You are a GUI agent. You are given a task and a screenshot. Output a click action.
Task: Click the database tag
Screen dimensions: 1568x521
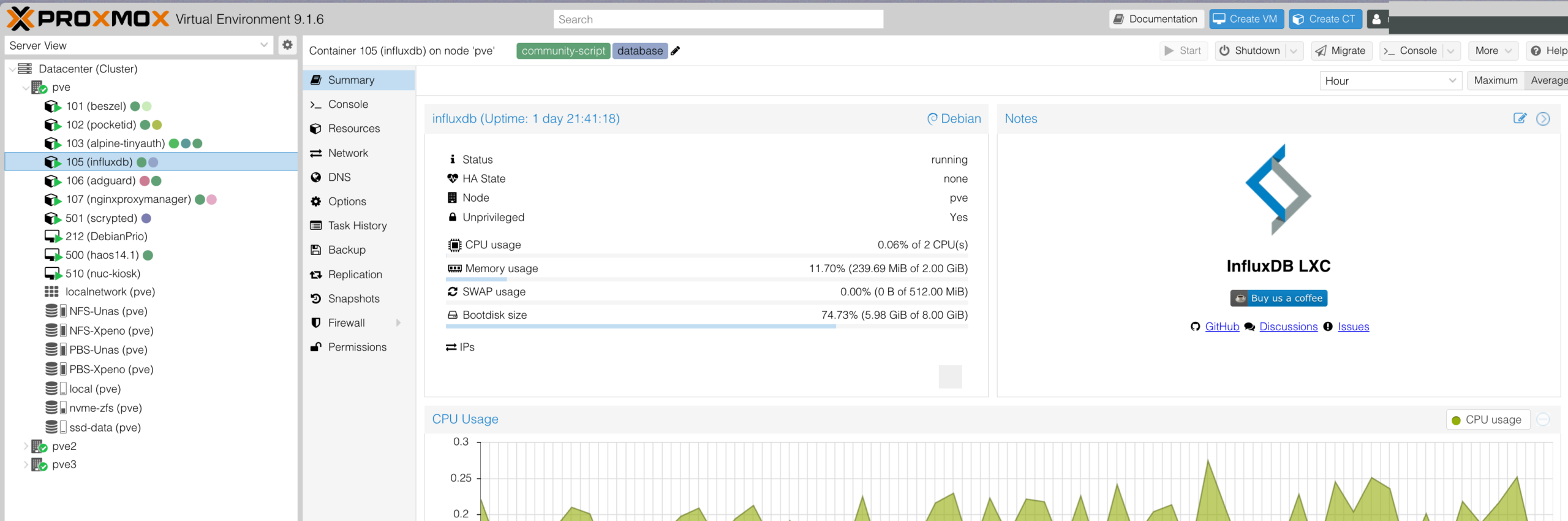click(639, 51)
